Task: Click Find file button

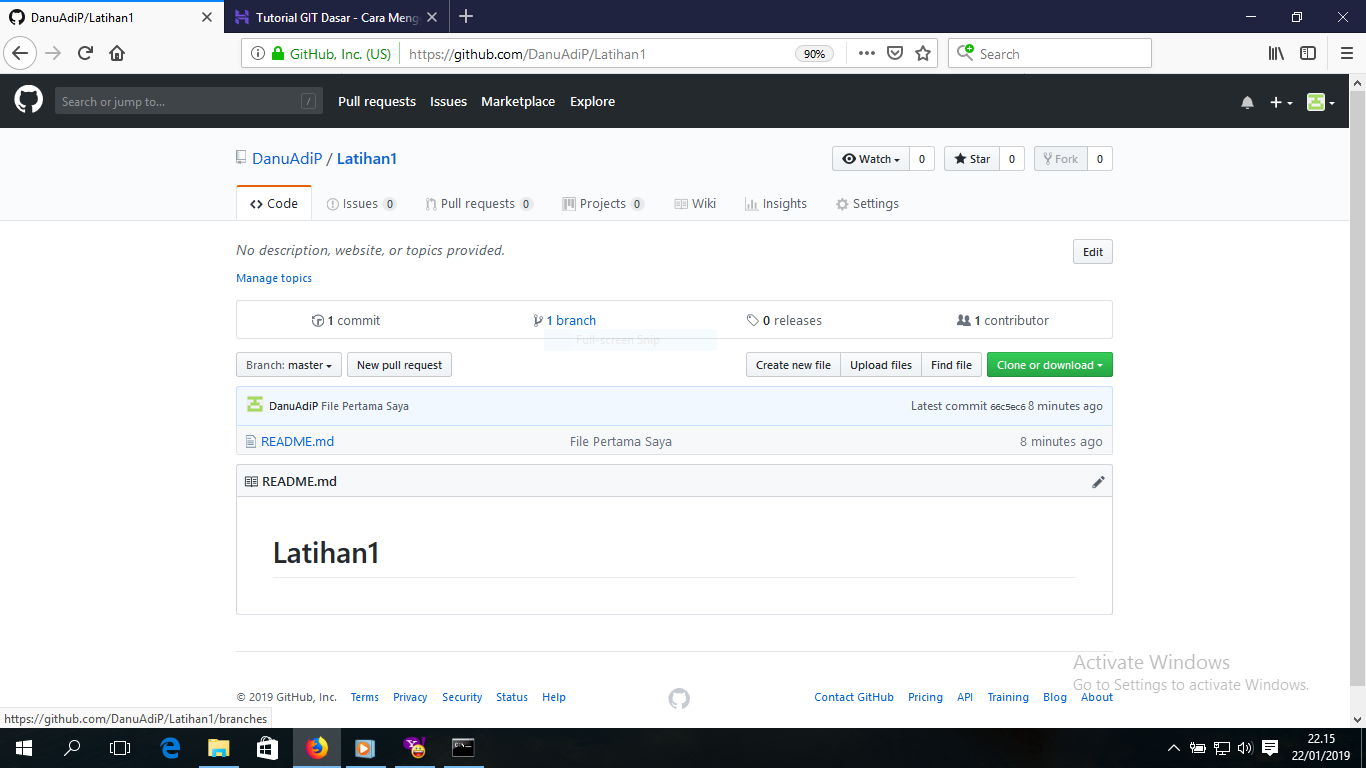Action: coord(951,365)
